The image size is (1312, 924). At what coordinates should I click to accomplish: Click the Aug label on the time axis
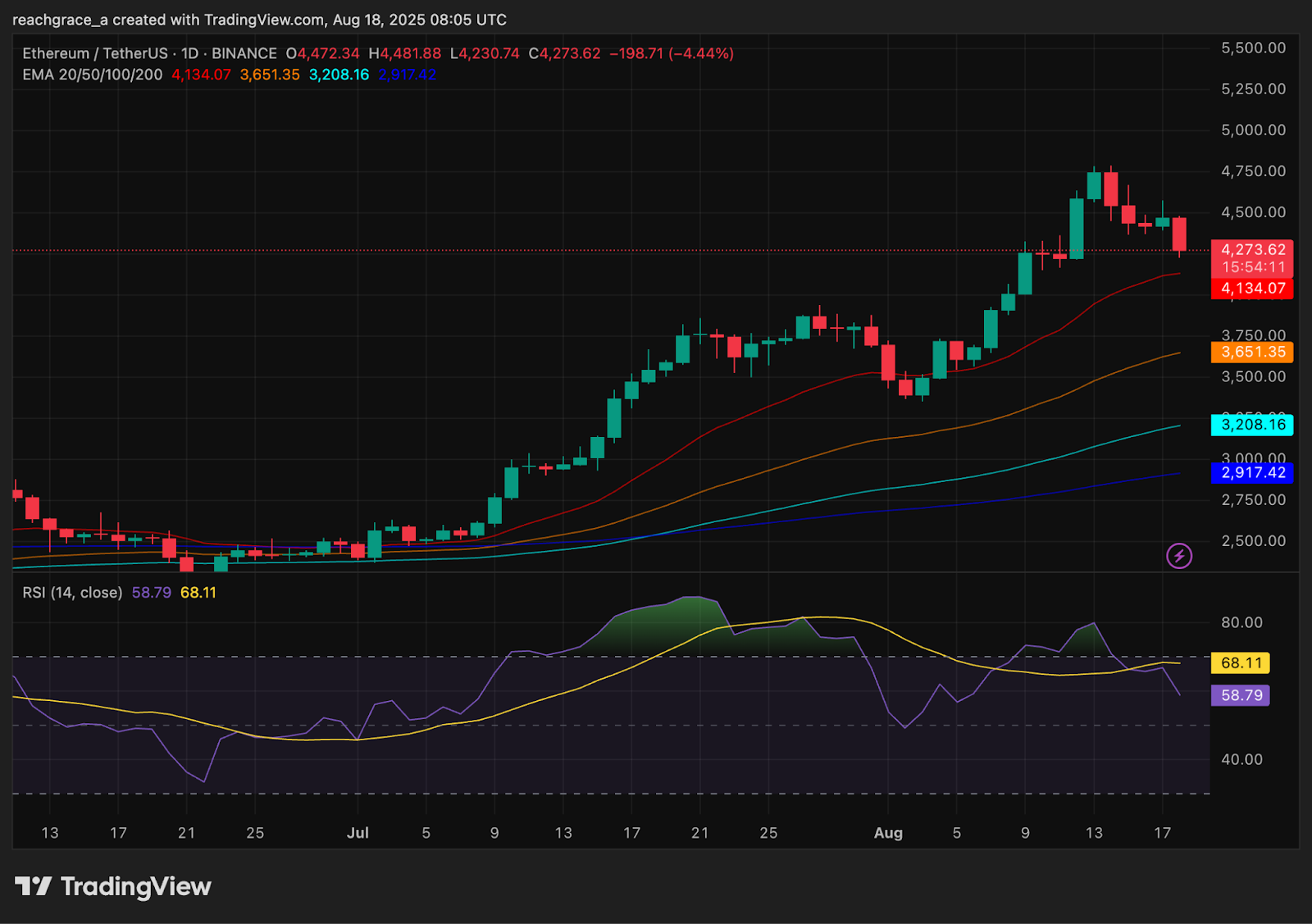pos(889,832)
